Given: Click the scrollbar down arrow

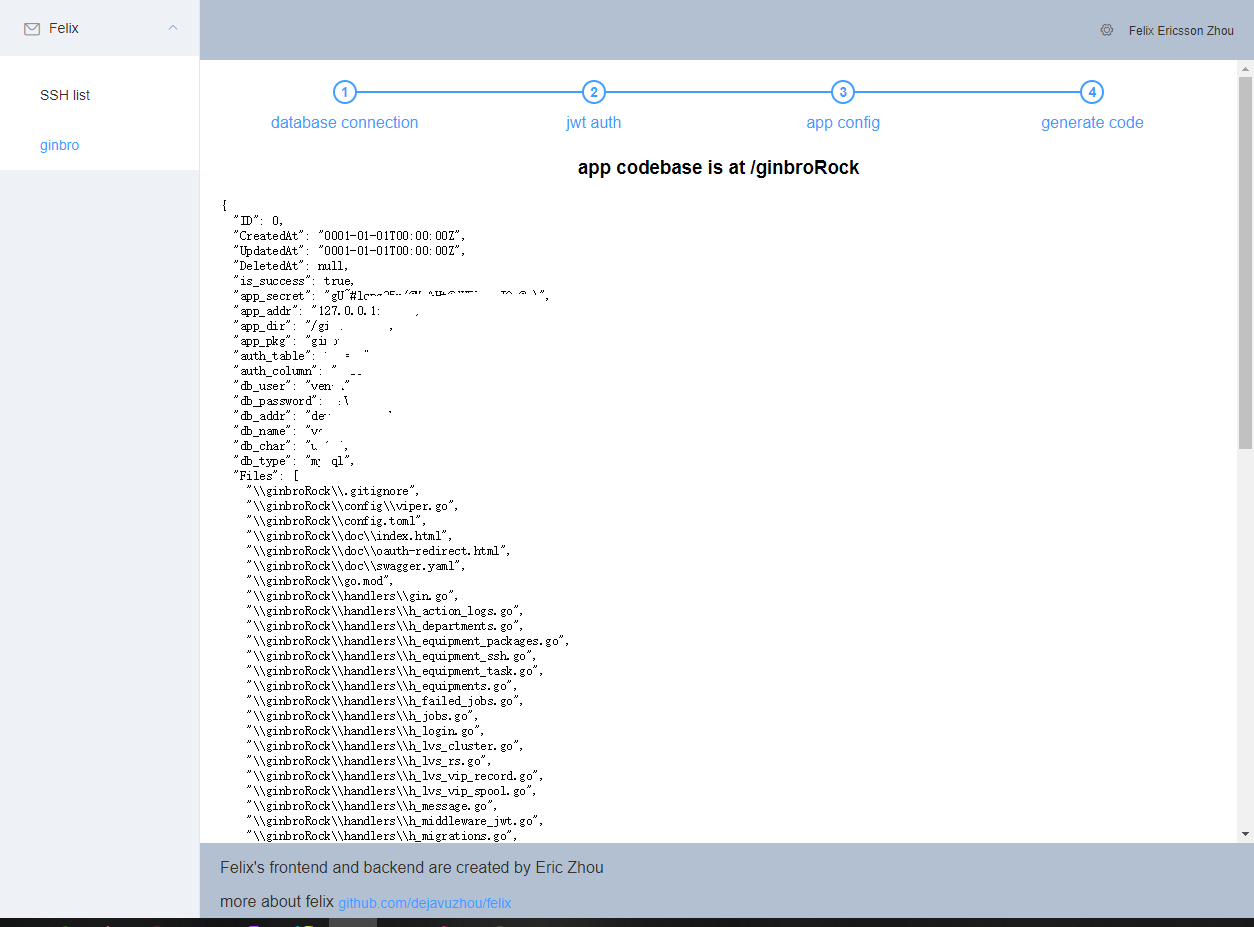Looking at the screenshot, I should pos(1245,833).
